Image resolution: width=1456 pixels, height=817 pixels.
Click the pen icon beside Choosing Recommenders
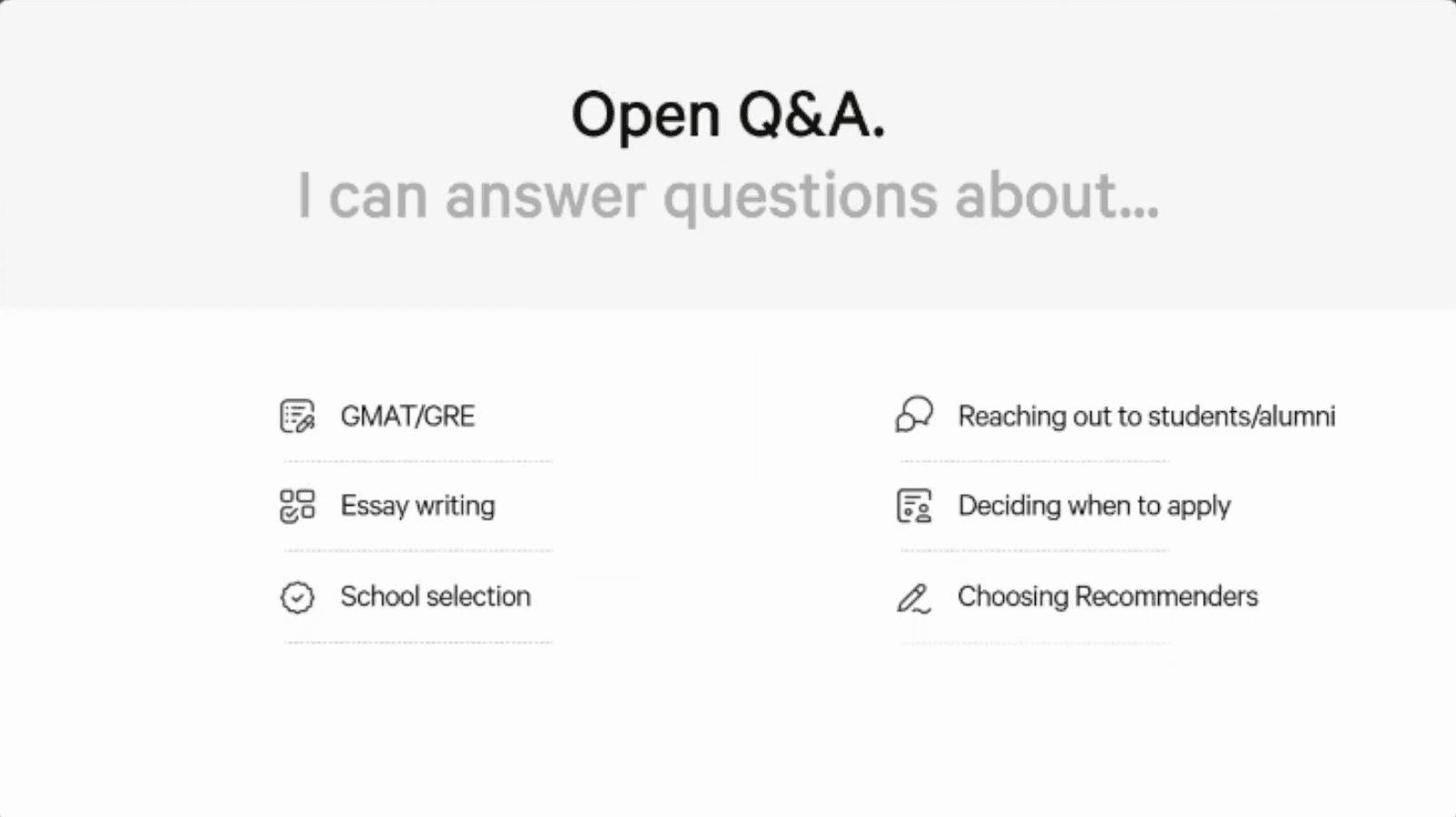[914, 597]
